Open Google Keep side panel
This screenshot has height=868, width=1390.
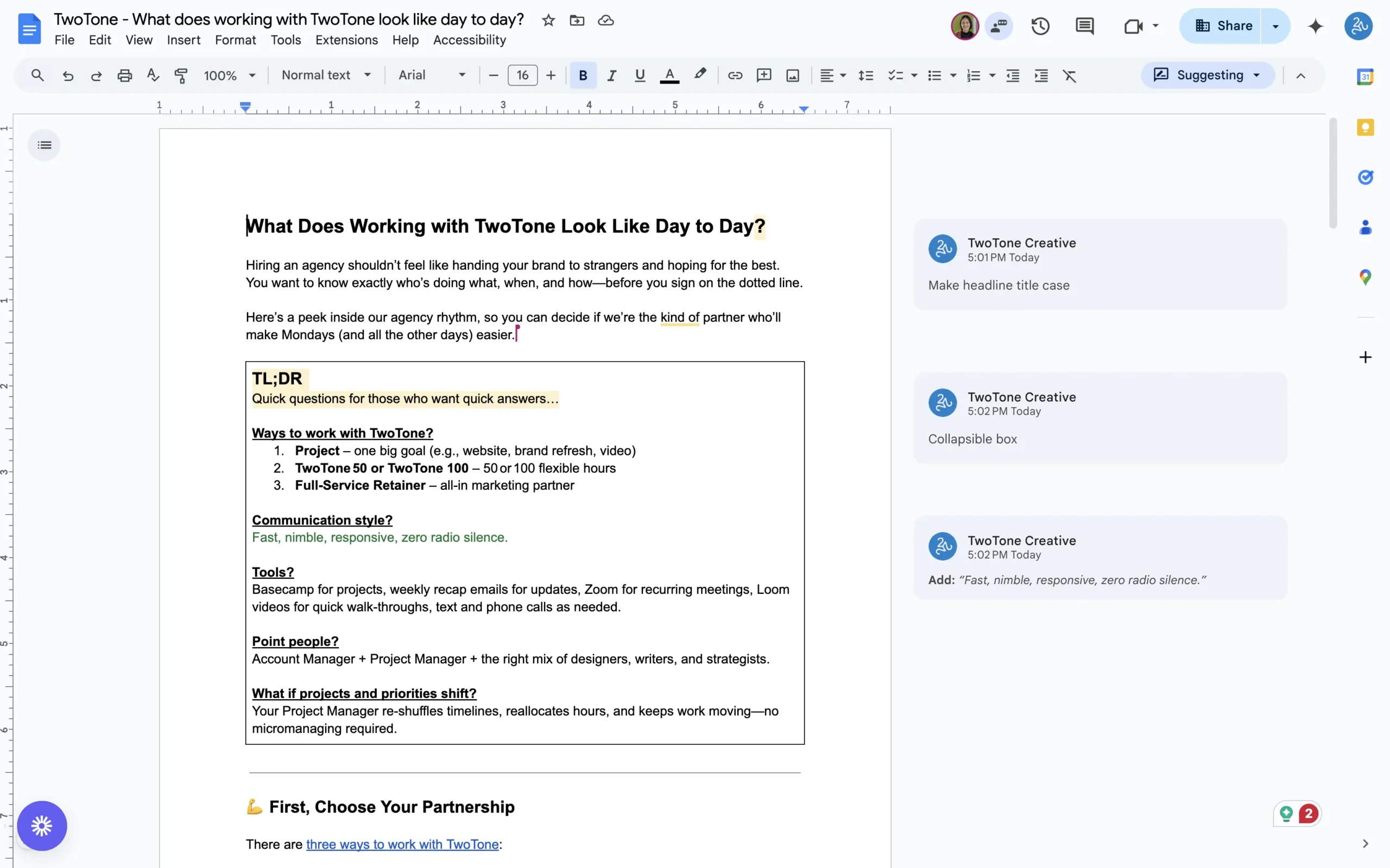(x=1364, y=127)
